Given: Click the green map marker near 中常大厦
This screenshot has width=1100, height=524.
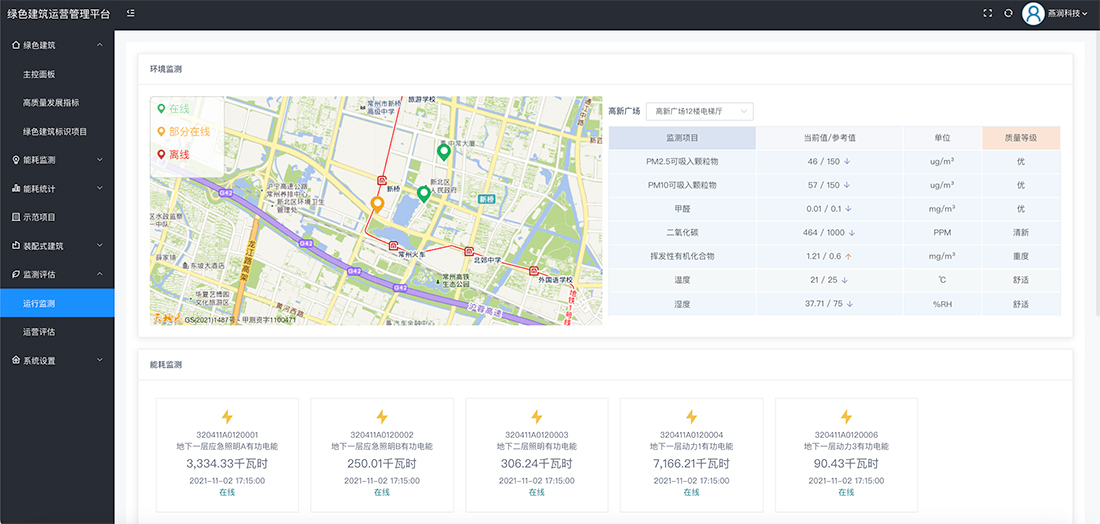Looking at the screenshot, I should pyautogui.click(x=444, y=152).
